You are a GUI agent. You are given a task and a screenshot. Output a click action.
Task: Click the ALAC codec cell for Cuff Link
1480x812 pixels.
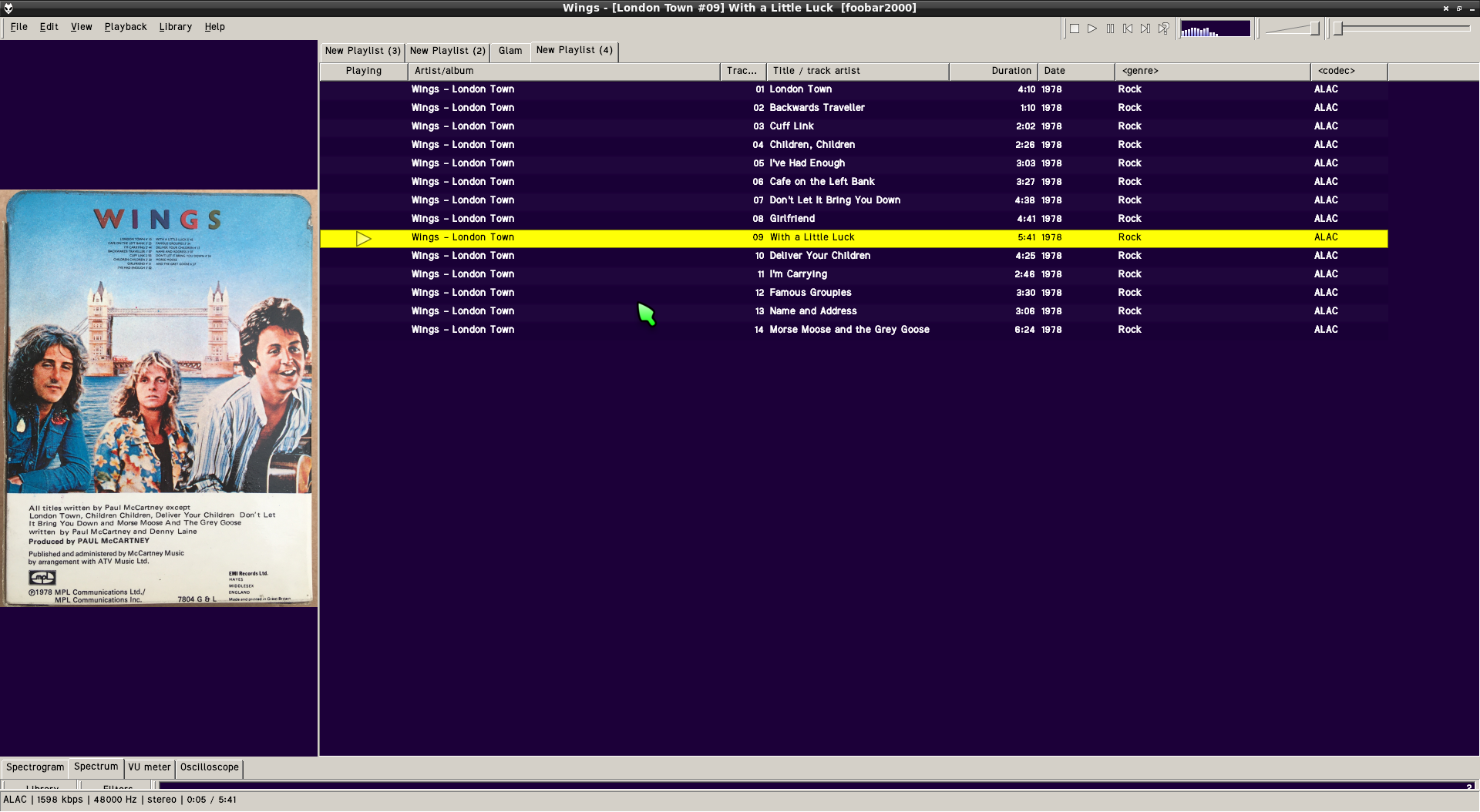coord(1326,126)
